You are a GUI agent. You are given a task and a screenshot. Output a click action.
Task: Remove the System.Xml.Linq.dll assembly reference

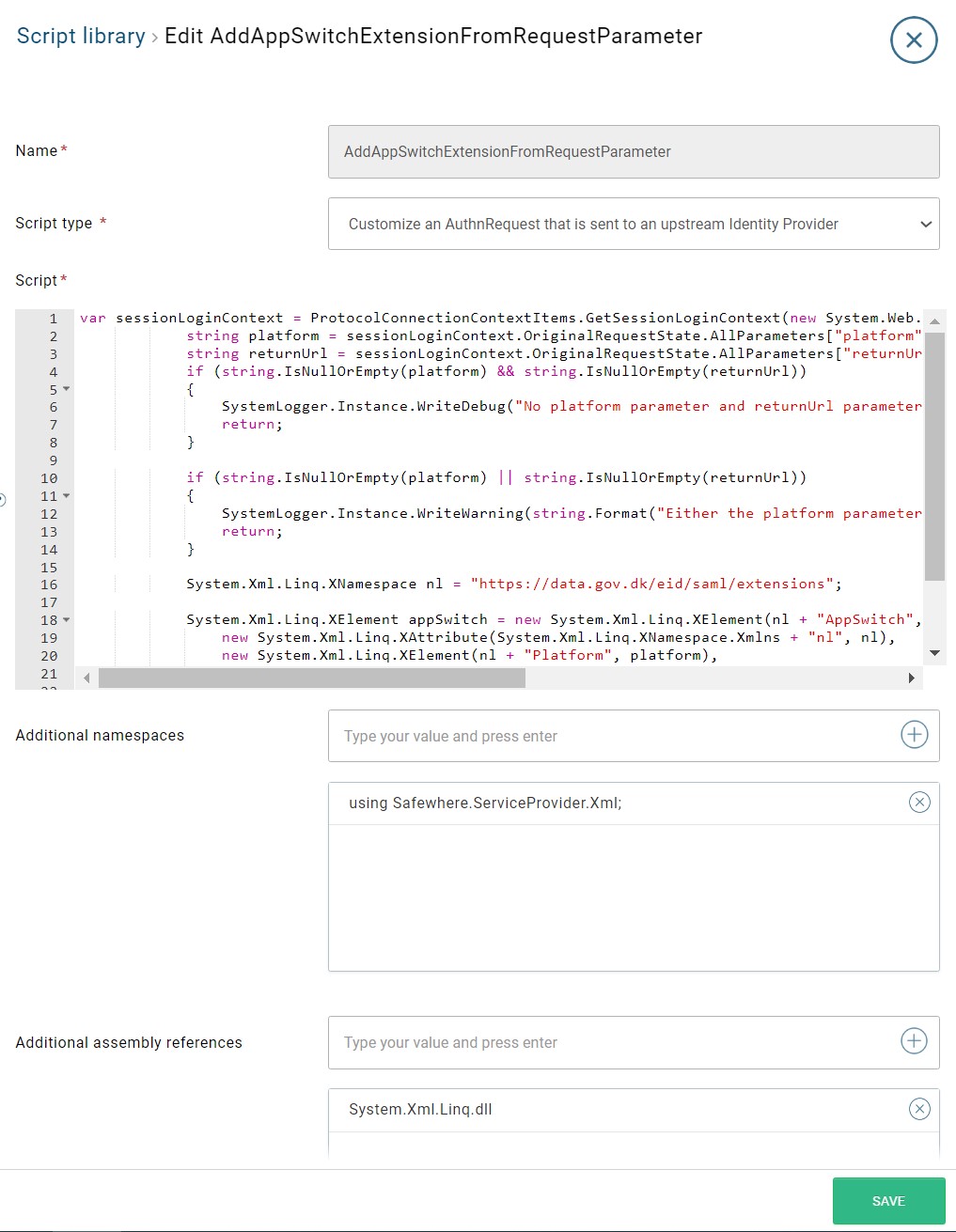[919, 1109]
